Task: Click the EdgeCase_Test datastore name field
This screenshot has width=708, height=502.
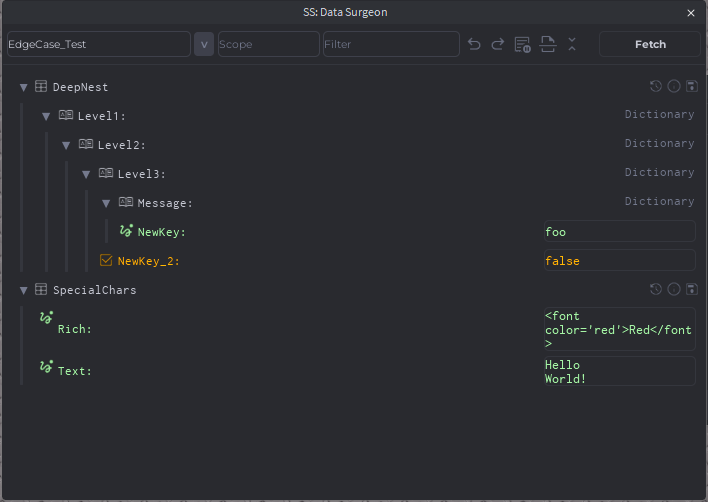Action: 99,44
